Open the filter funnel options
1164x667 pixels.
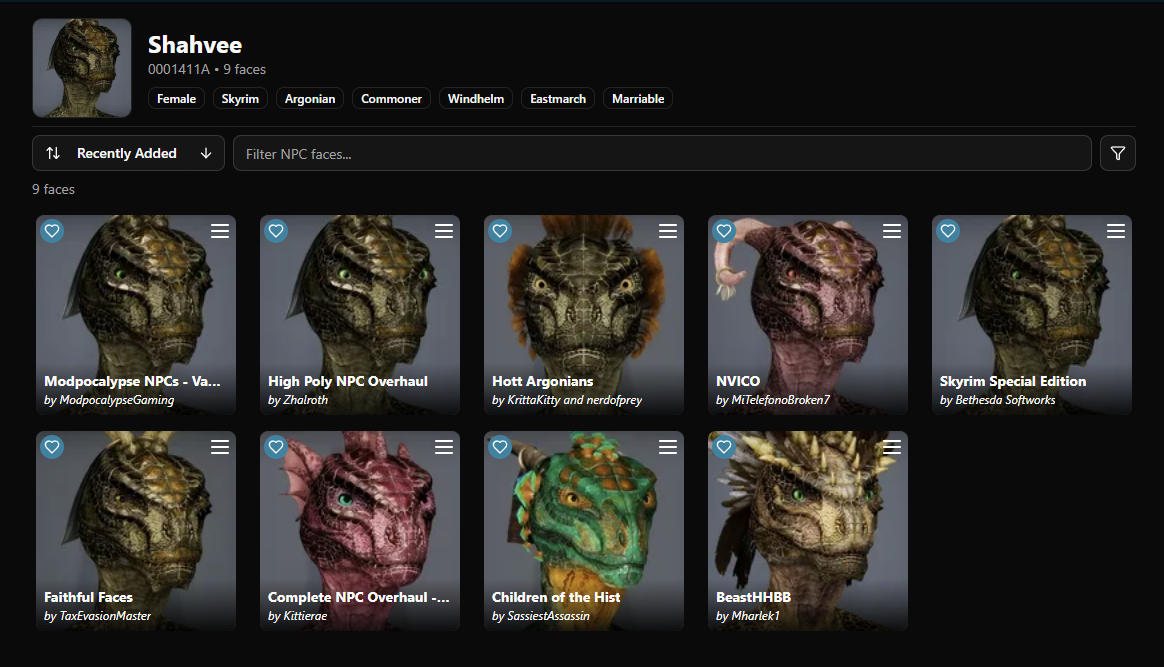tap(1118, 154)
